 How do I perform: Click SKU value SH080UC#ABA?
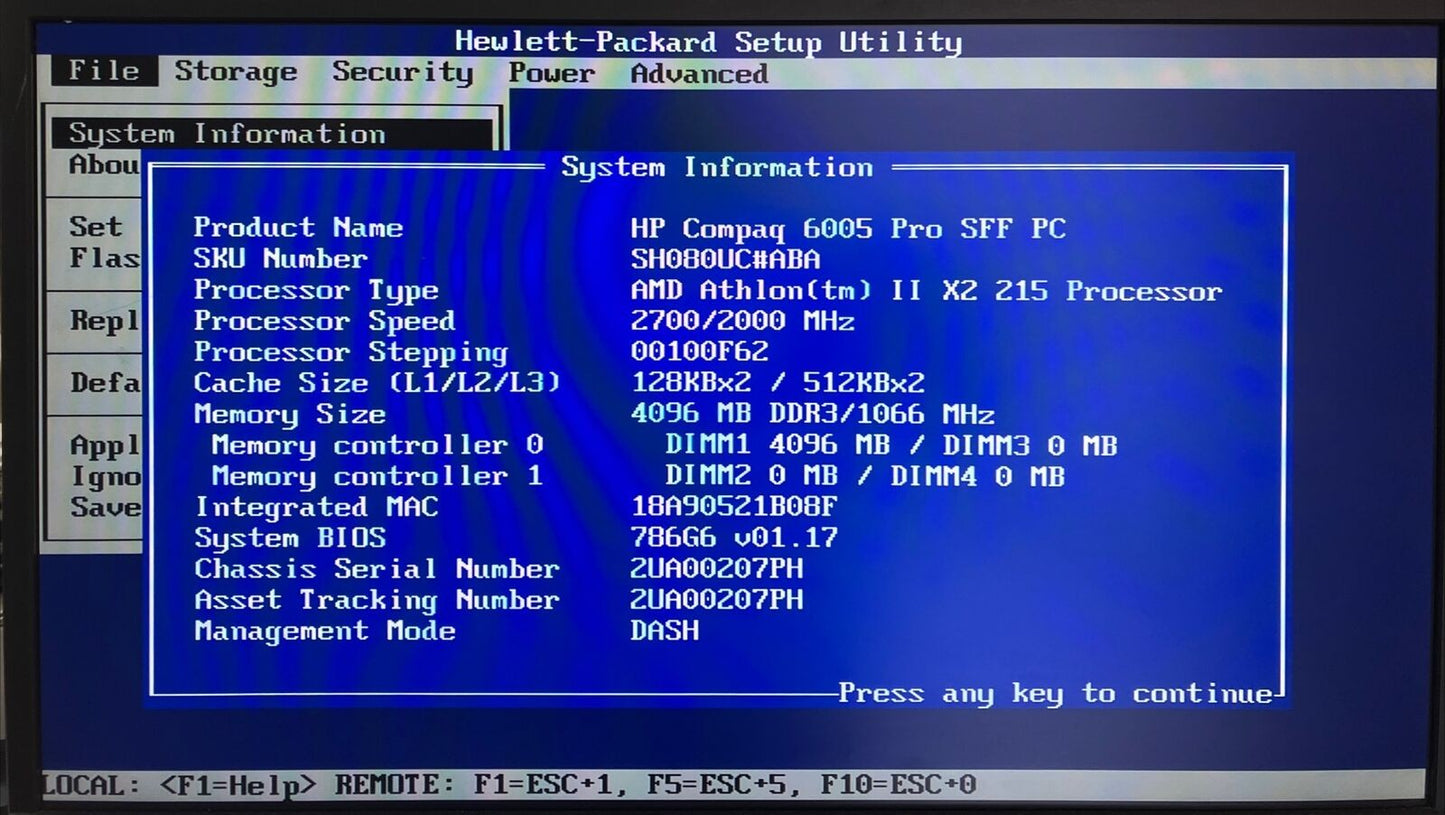725,260
